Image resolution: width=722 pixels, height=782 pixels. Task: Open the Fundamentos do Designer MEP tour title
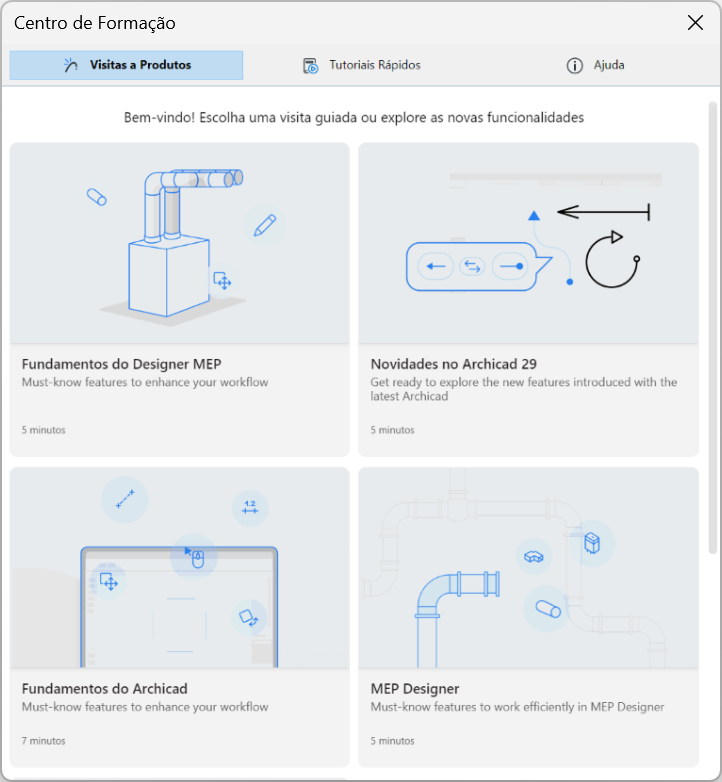[x=121, y=364]
